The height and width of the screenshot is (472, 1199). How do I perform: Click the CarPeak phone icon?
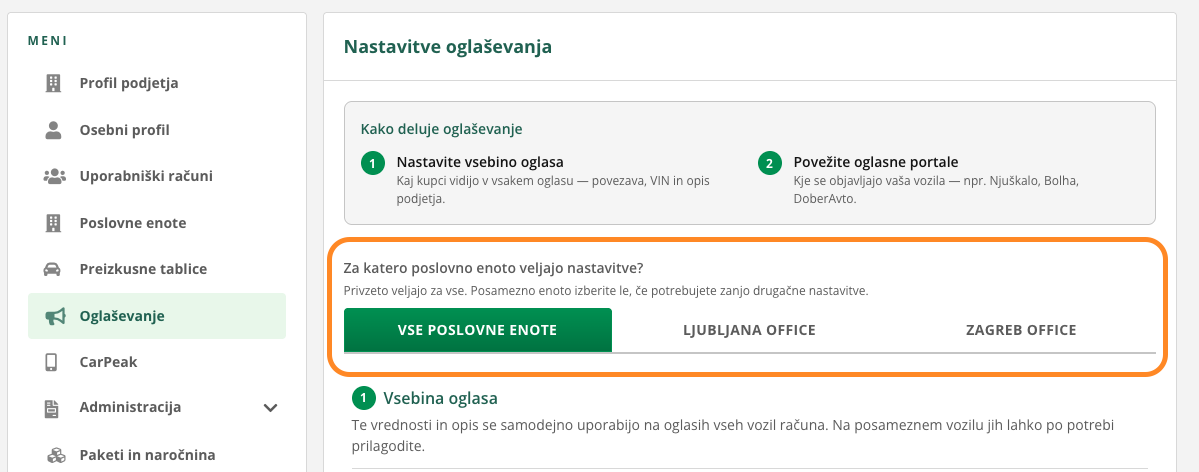[x=52, y=362]
